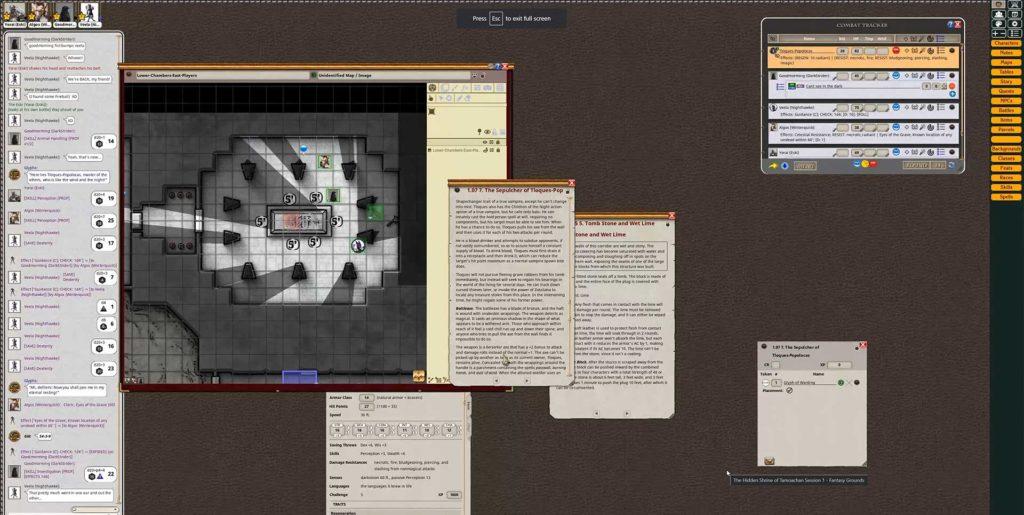
Task: Click the blue faction icon in Combat Tracker footer
Action: point(784,166)
